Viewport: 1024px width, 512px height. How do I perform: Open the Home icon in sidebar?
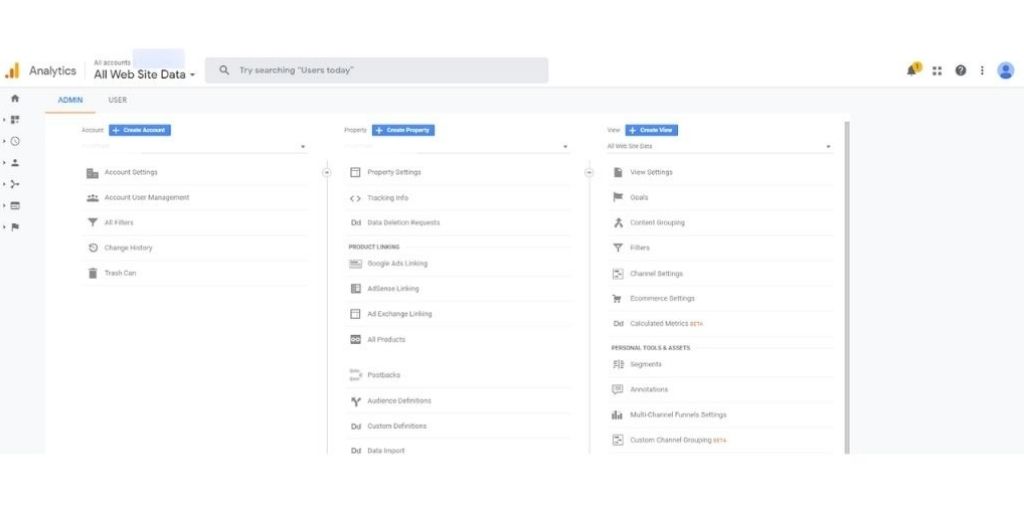(15, 99)
